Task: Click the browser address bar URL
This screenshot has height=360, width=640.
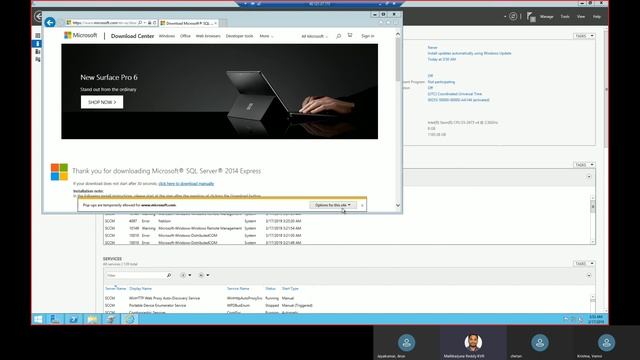Action: click(104, 23)
